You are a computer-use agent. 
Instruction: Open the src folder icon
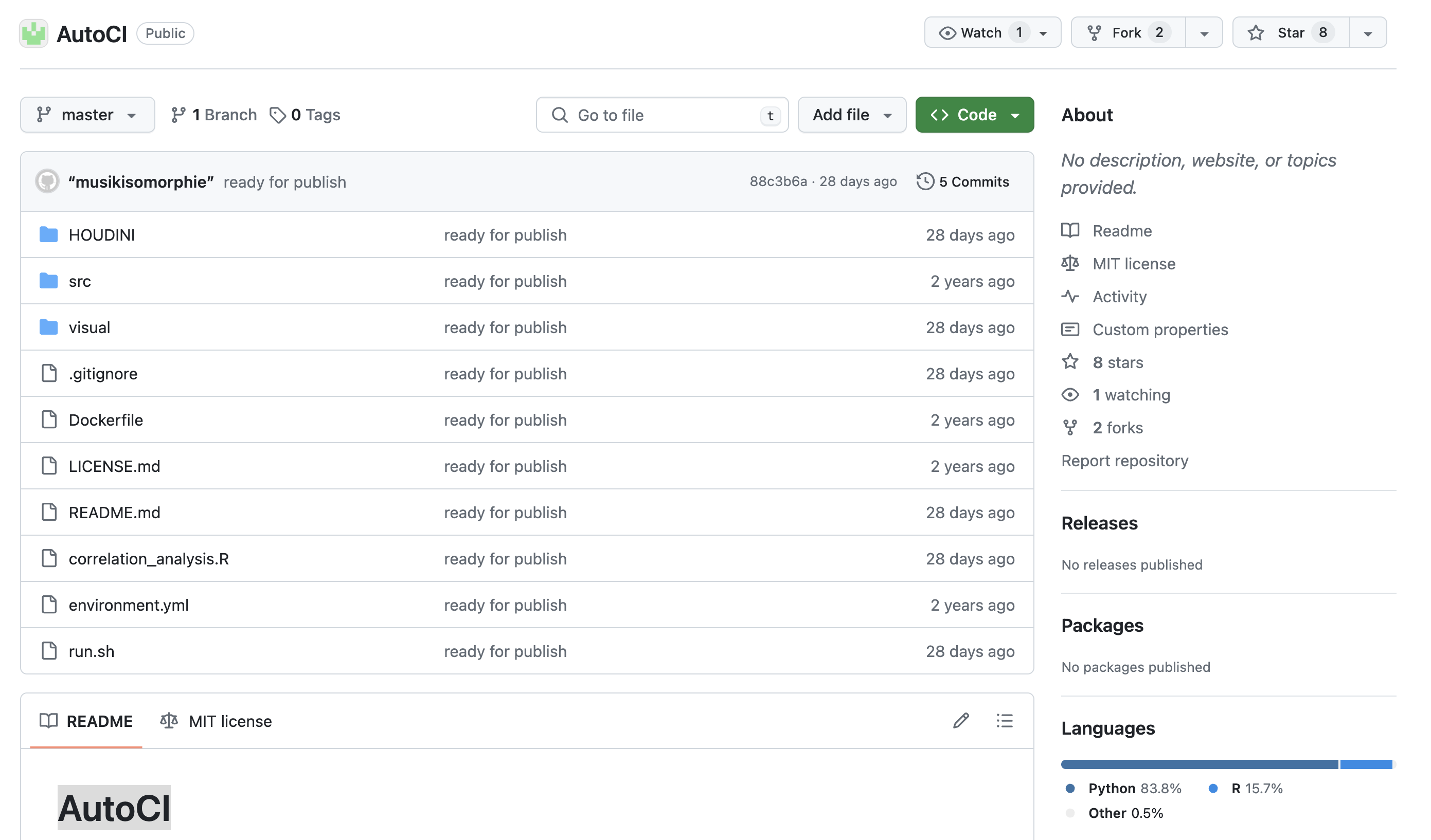[49, 281]
